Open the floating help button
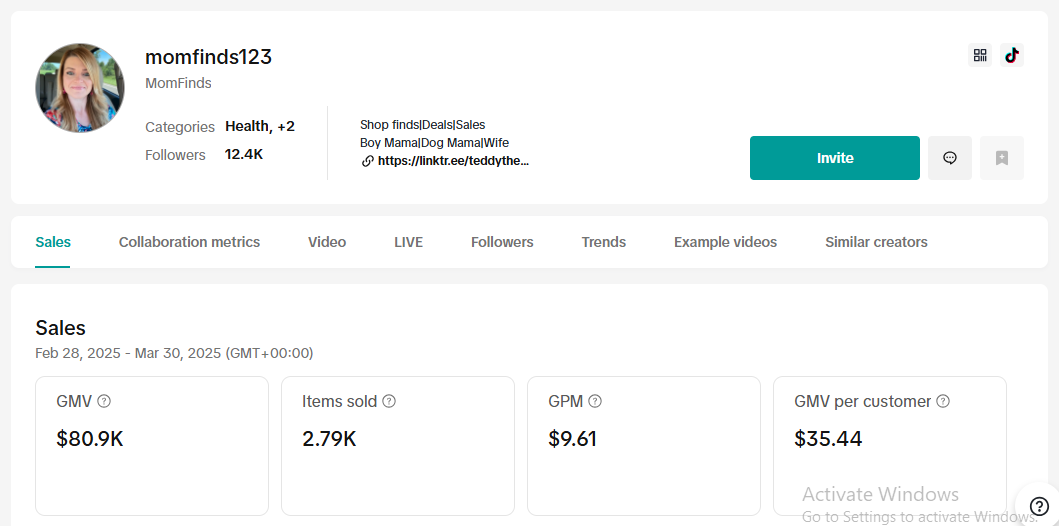1059x526 pixels. point(1039,506)
